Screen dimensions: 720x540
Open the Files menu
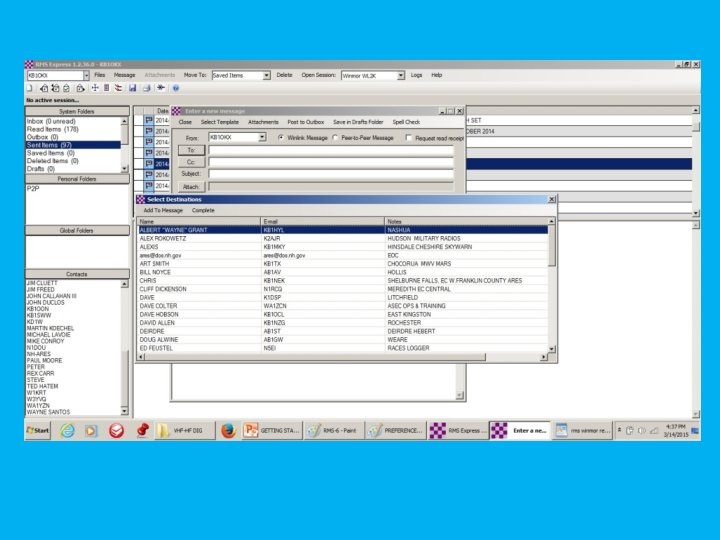tap(100, 75)
